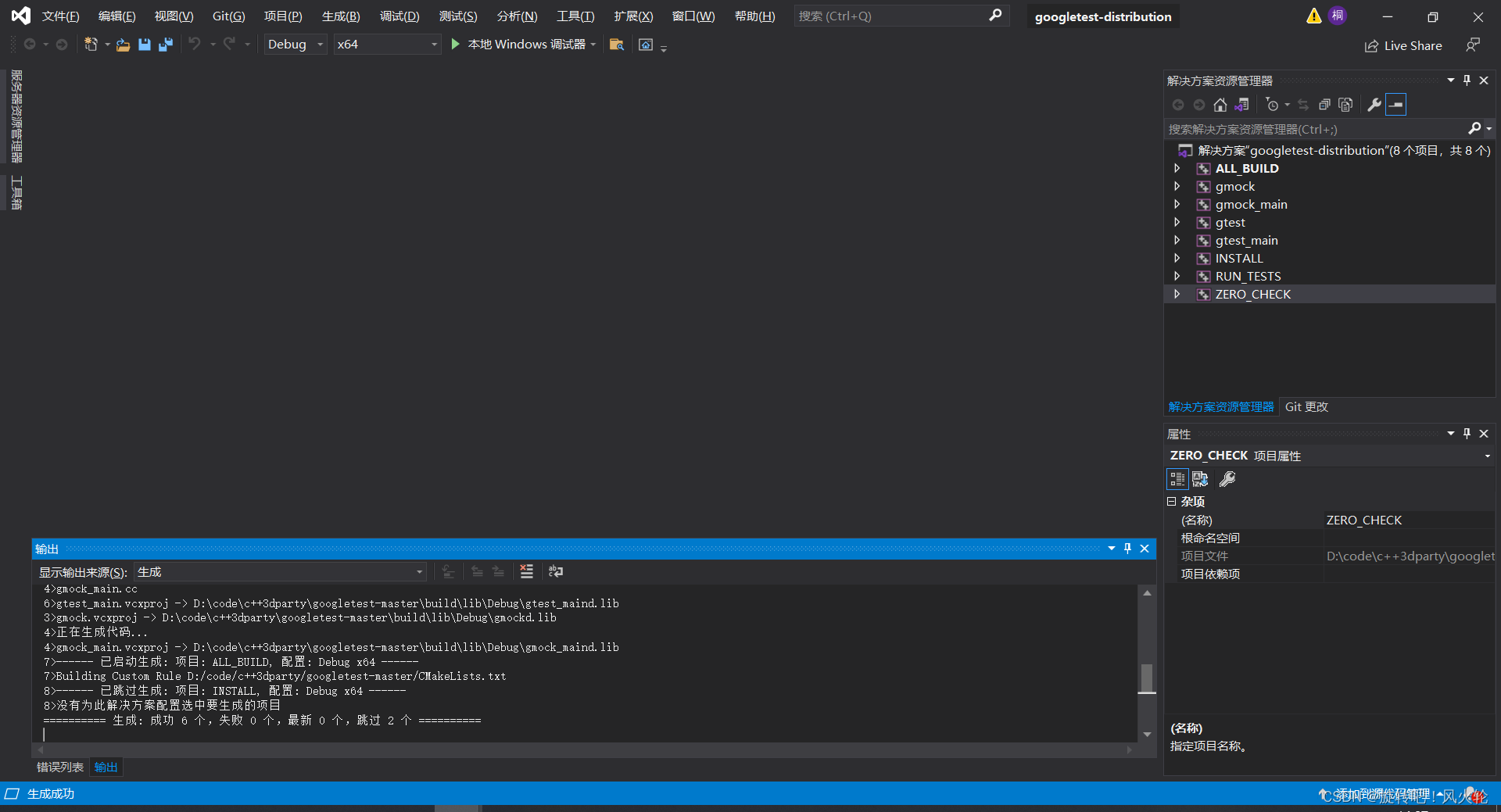
Task: Click the Redo arrow icon
Action: click(229, 45)
